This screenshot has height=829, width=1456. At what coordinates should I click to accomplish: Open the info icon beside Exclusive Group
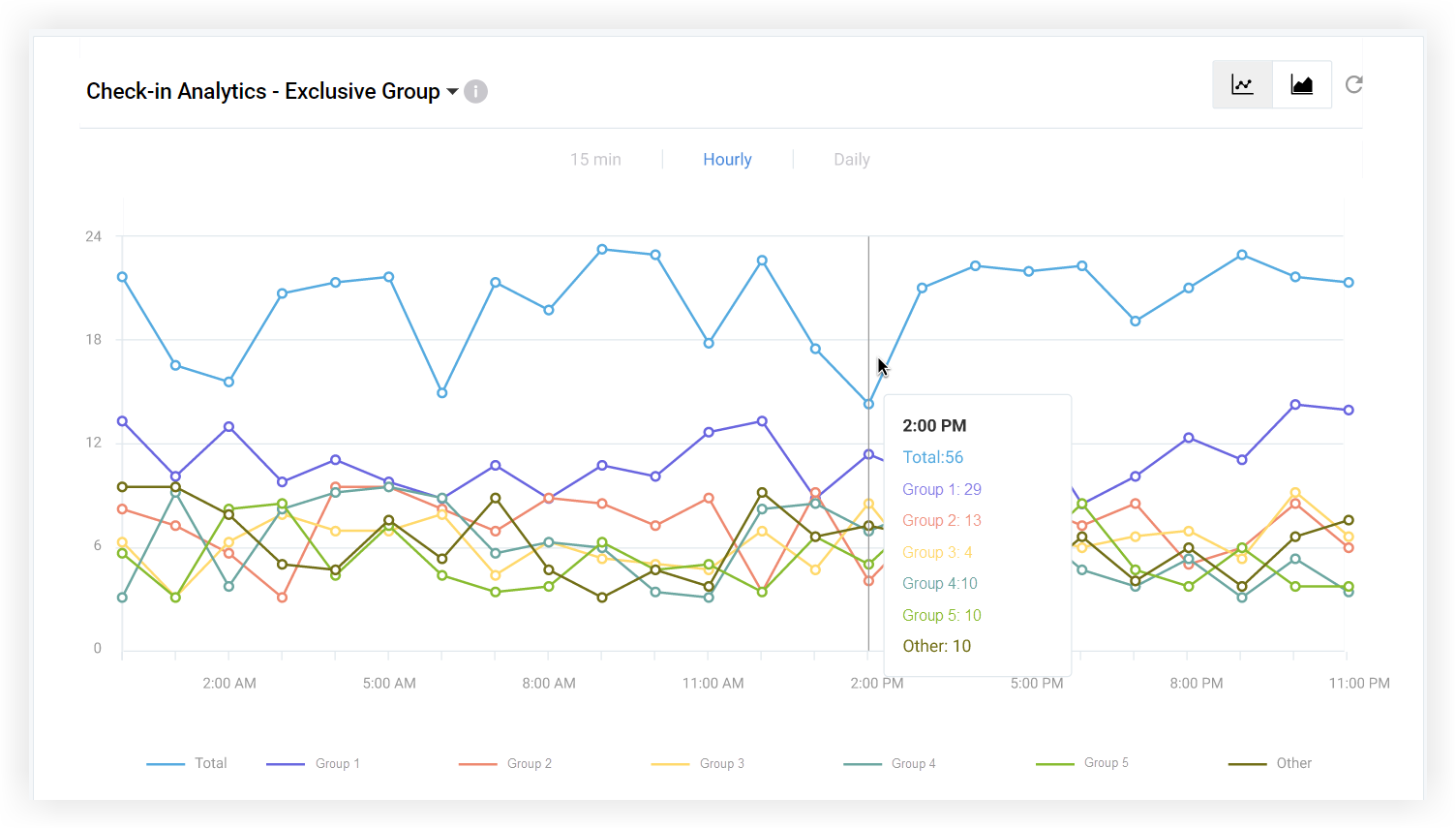pos(475,91)
